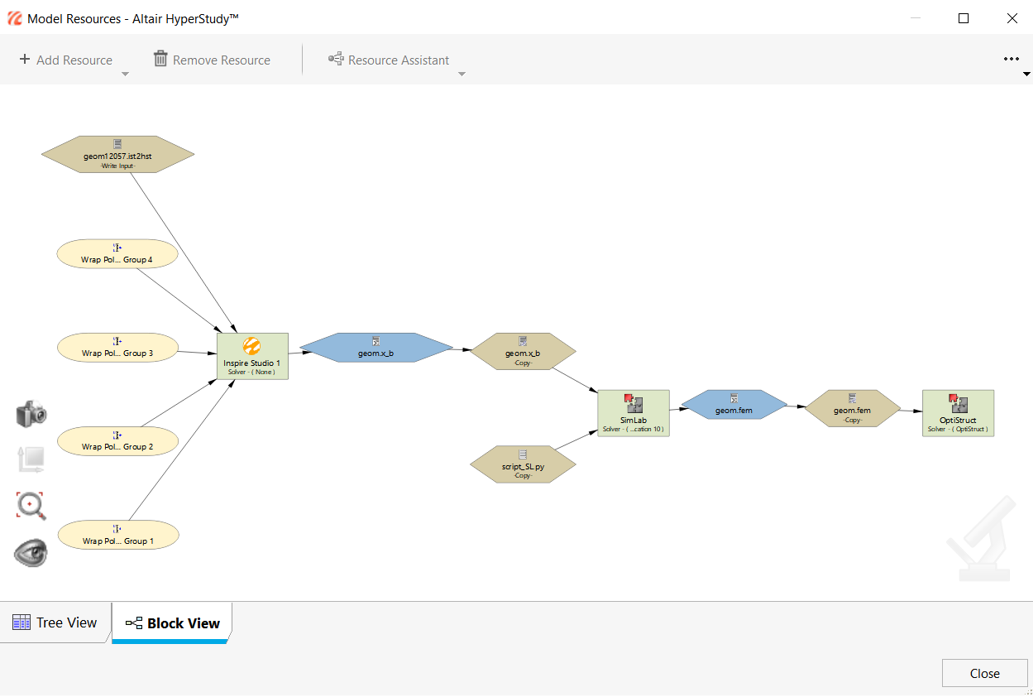
Task: Click the fit-to-view axes icon
Action: coord(30,460)
